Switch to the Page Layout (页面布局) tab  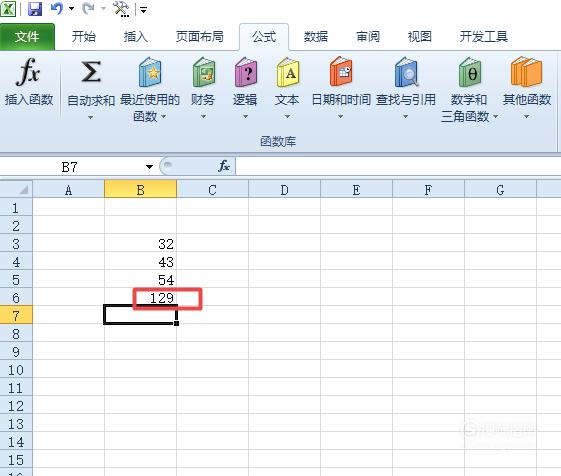(x=200, y=37)
